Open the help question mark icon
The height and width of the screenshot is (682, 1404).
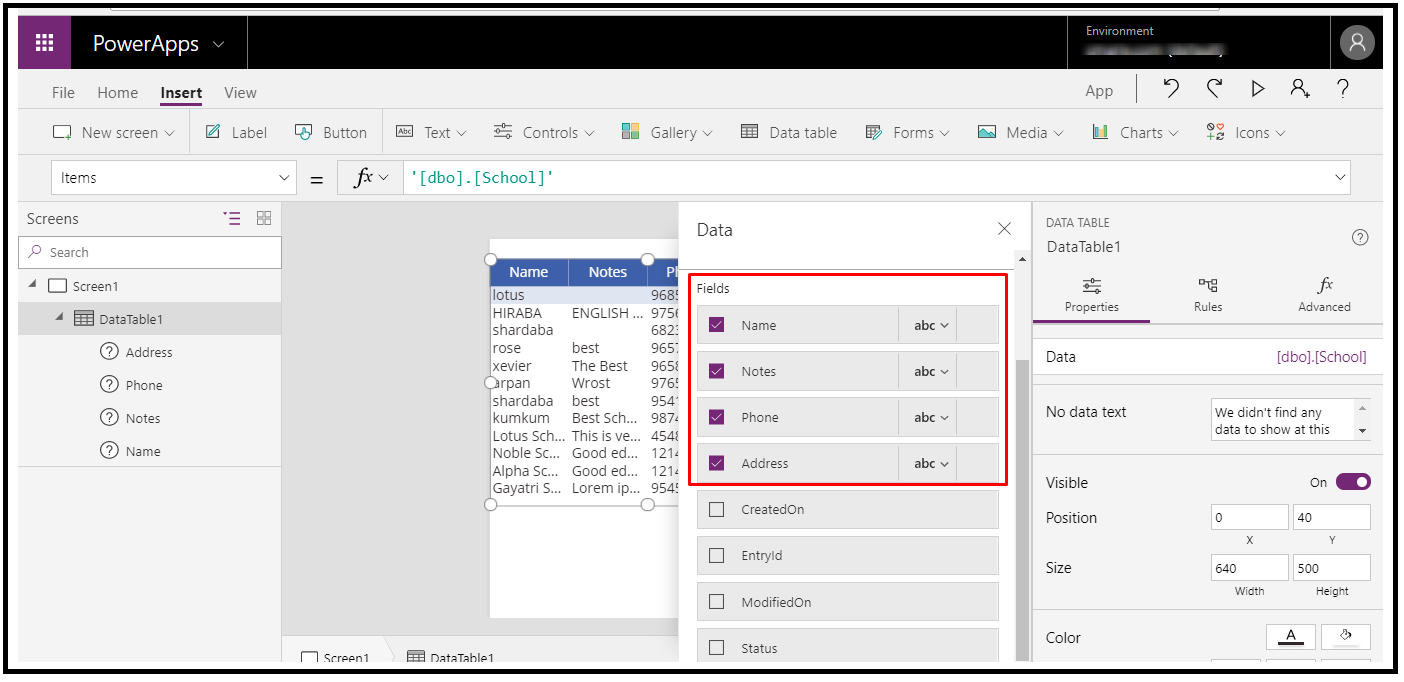click(1343, 89)
